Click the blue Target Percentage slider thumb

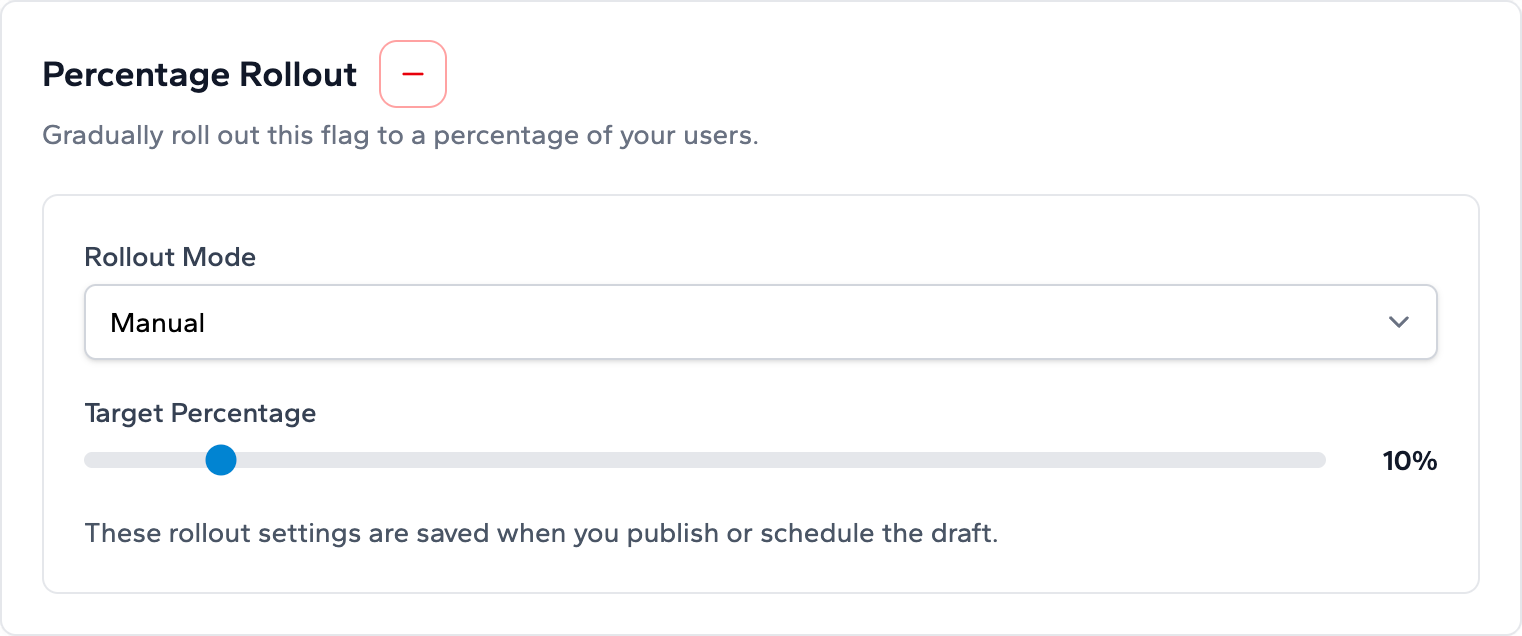220,460
